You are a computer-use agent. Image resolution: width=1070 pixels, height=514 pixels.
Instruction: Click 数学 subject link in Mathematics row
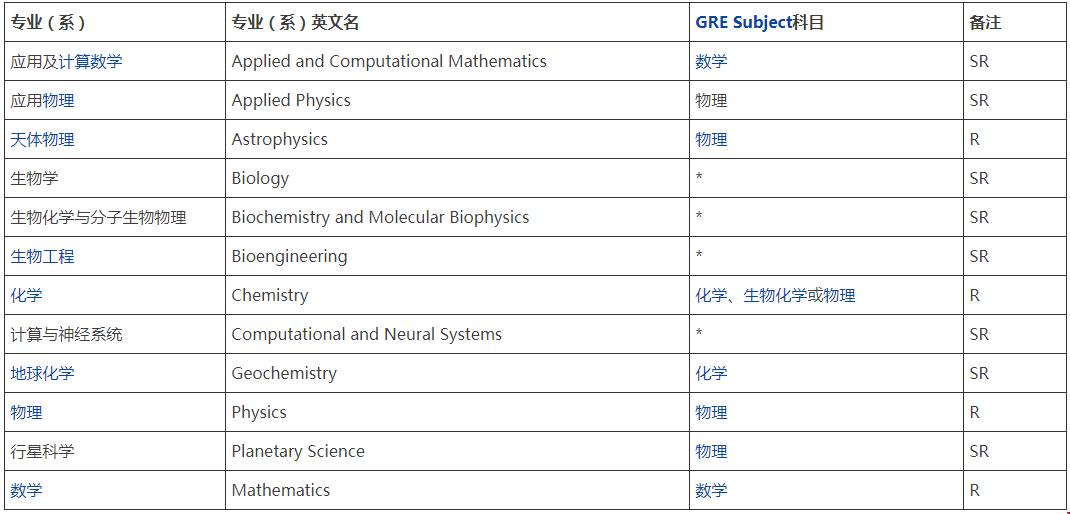pyautogui.click(x=711, y=490)
